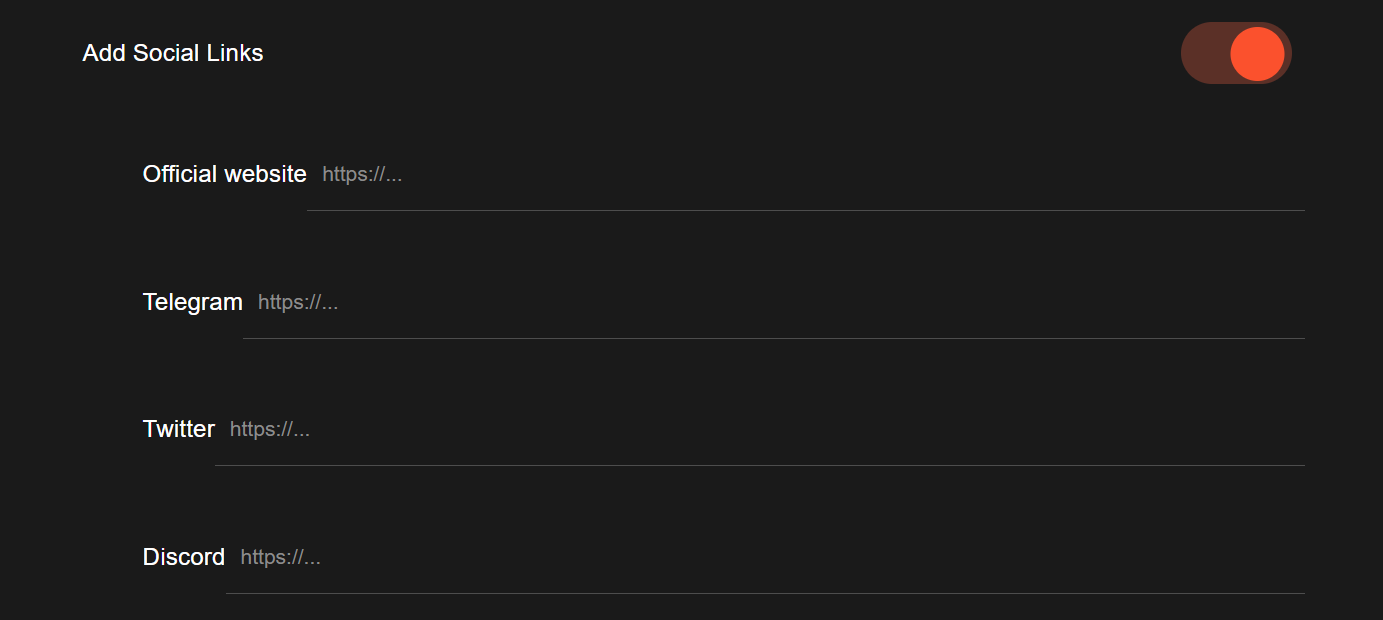The height and width of the screenshot is (620, 1383).
Task: Click the https placeholder beside Telegram
Action: (298, 302)
